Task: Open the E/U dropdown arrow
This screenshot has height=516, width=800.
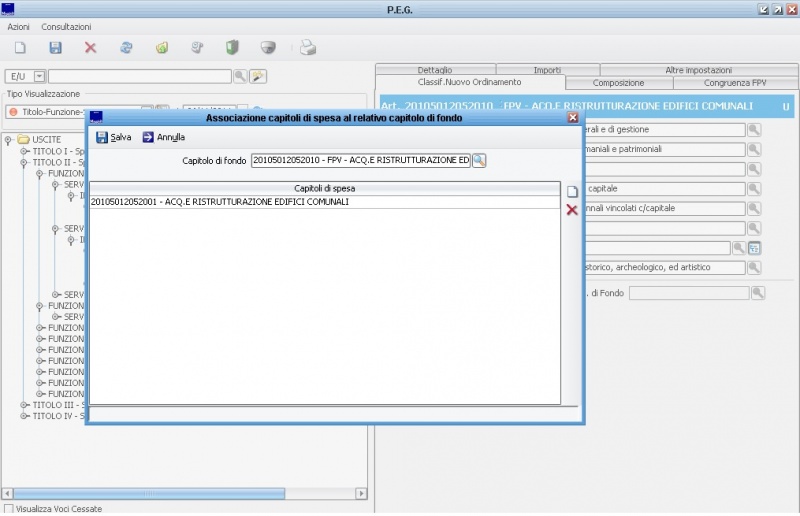Action: click(x=39, y=77)
